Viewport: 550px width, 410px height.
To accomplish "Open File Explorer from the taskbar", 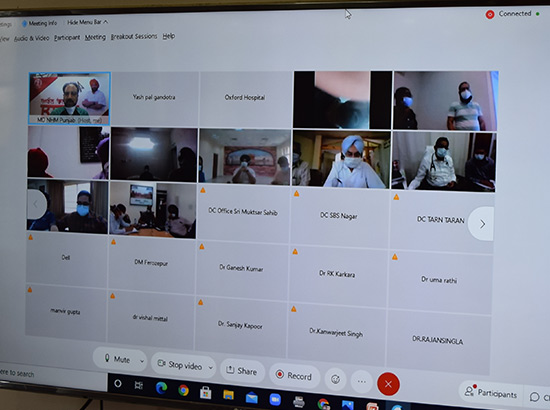I will point(228,395).
